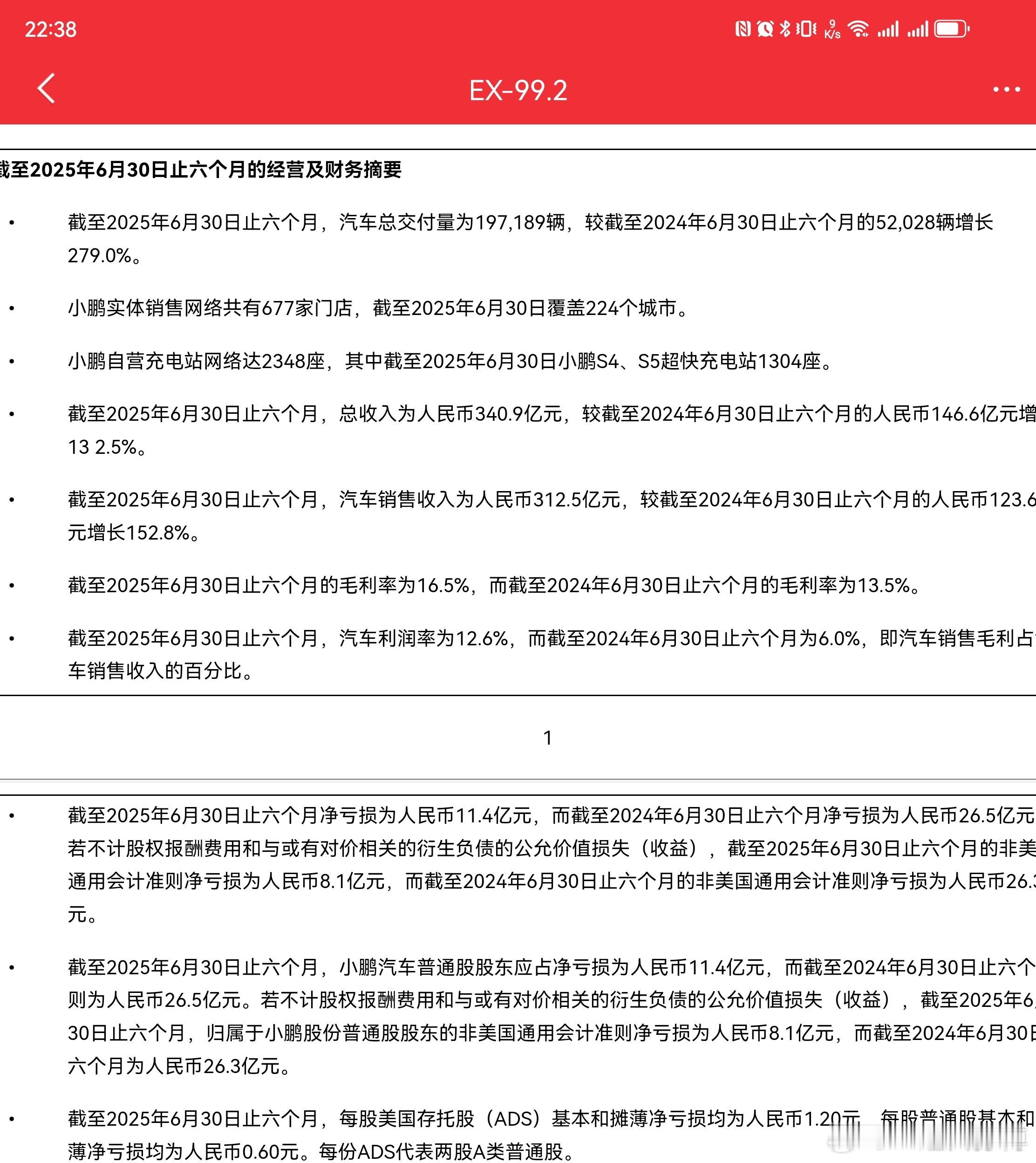Select the 13 2.5% revenue growth text
The image size is (1036, 1163).
click(102, 447)
